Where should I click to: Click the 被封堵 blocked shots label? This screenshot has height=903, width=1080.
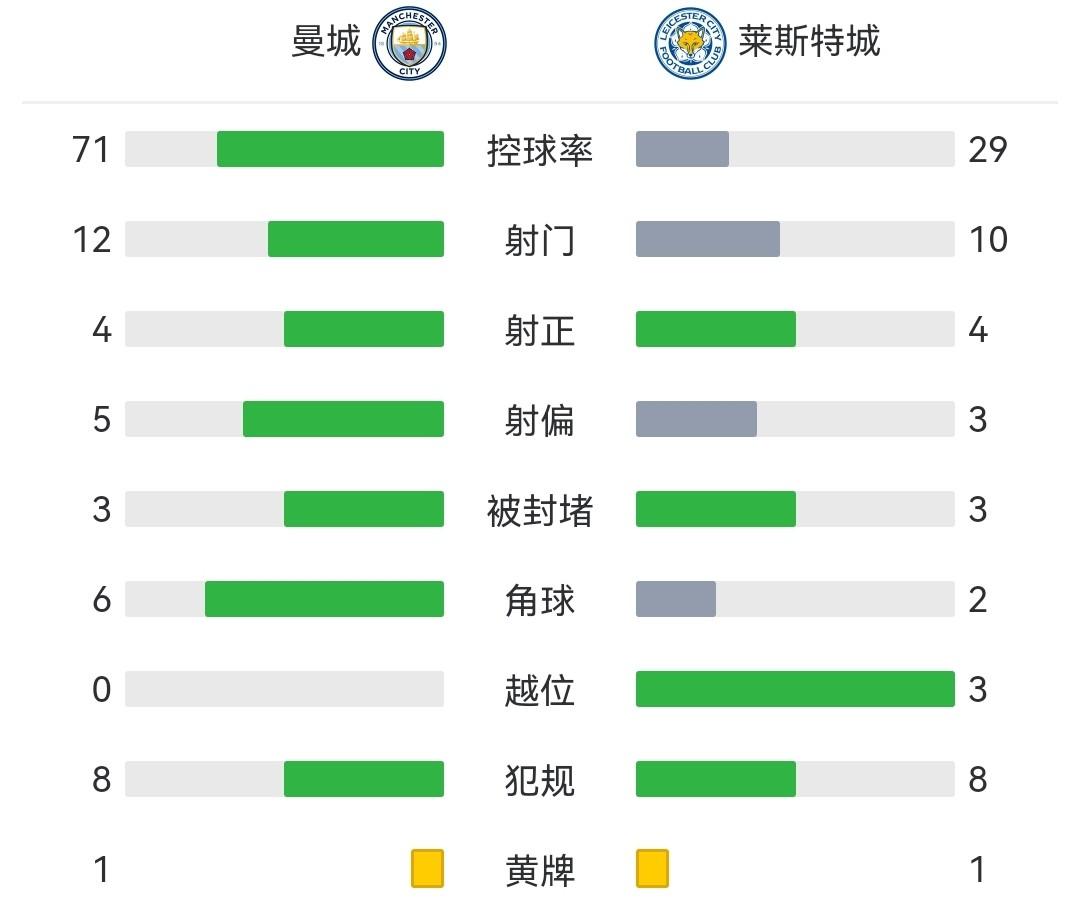539,510
